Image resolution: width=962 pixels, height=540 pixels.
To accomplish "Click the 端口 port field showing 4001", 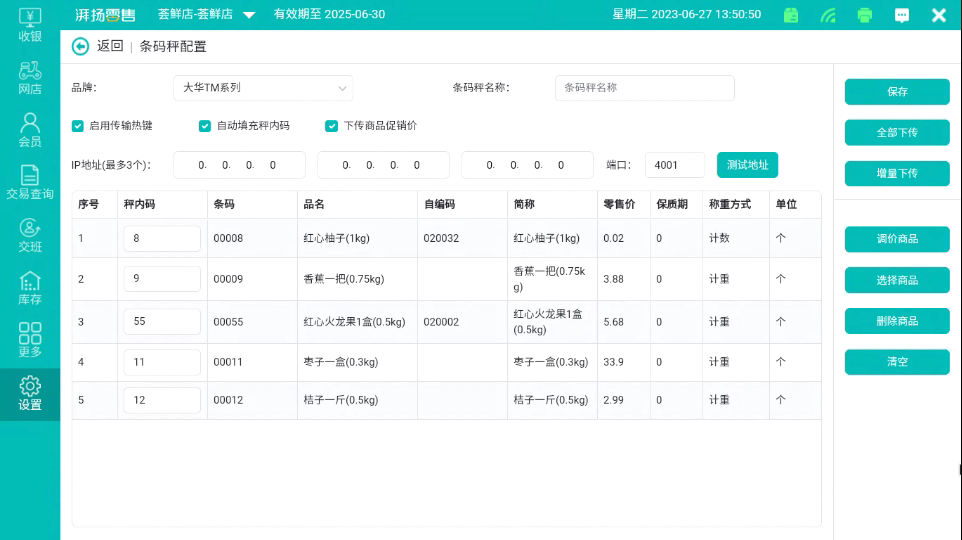I will [x=673, y=165].
